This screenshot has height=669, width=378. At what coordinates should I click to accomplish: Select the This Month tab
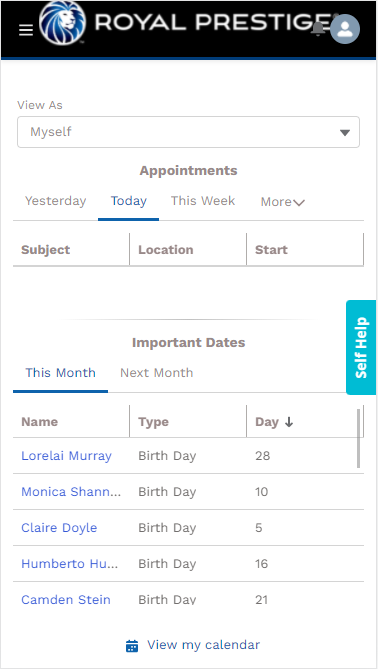[60, 373]
